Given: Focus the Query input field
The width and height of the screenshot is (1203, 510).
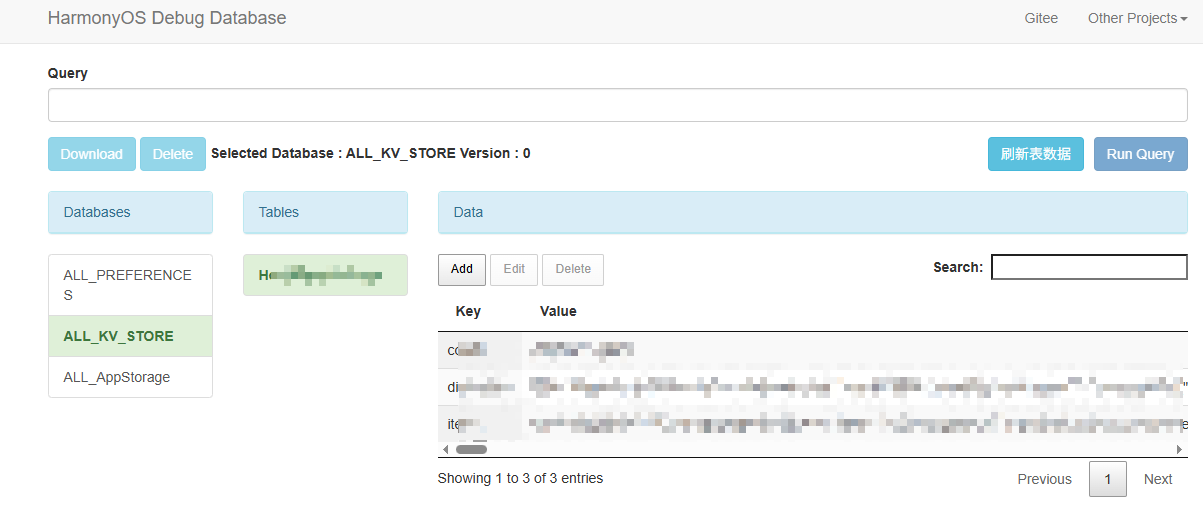Looking at the screenshot, I should click(617, 105).
